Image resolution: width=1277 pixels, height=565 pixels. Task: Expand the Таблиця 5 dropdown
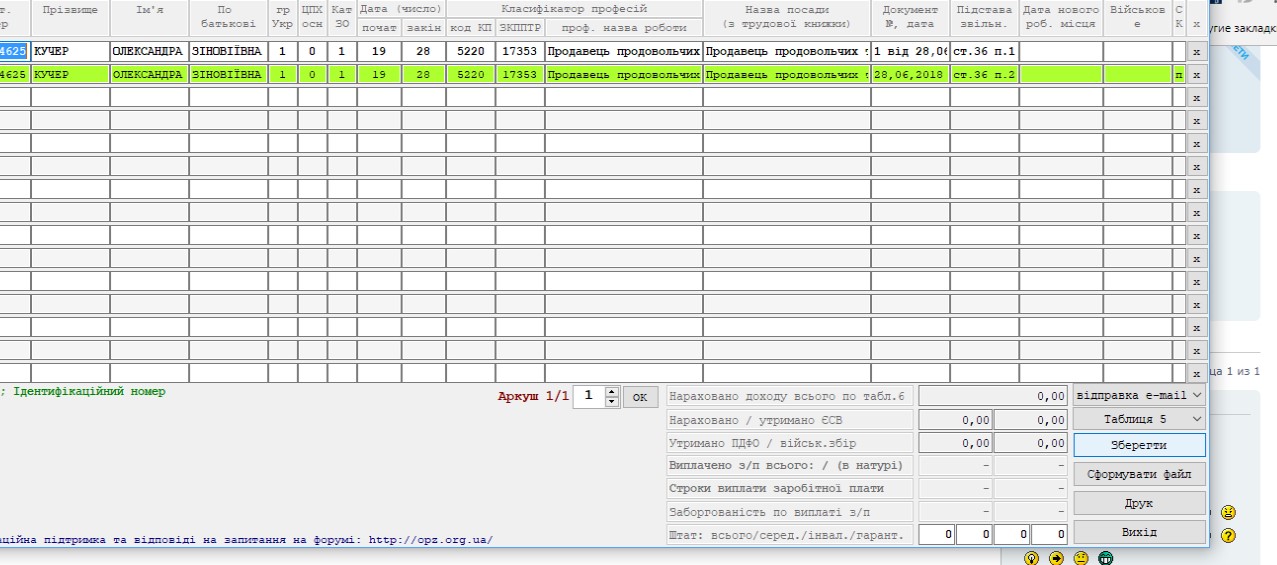[x=1139, y=419]
